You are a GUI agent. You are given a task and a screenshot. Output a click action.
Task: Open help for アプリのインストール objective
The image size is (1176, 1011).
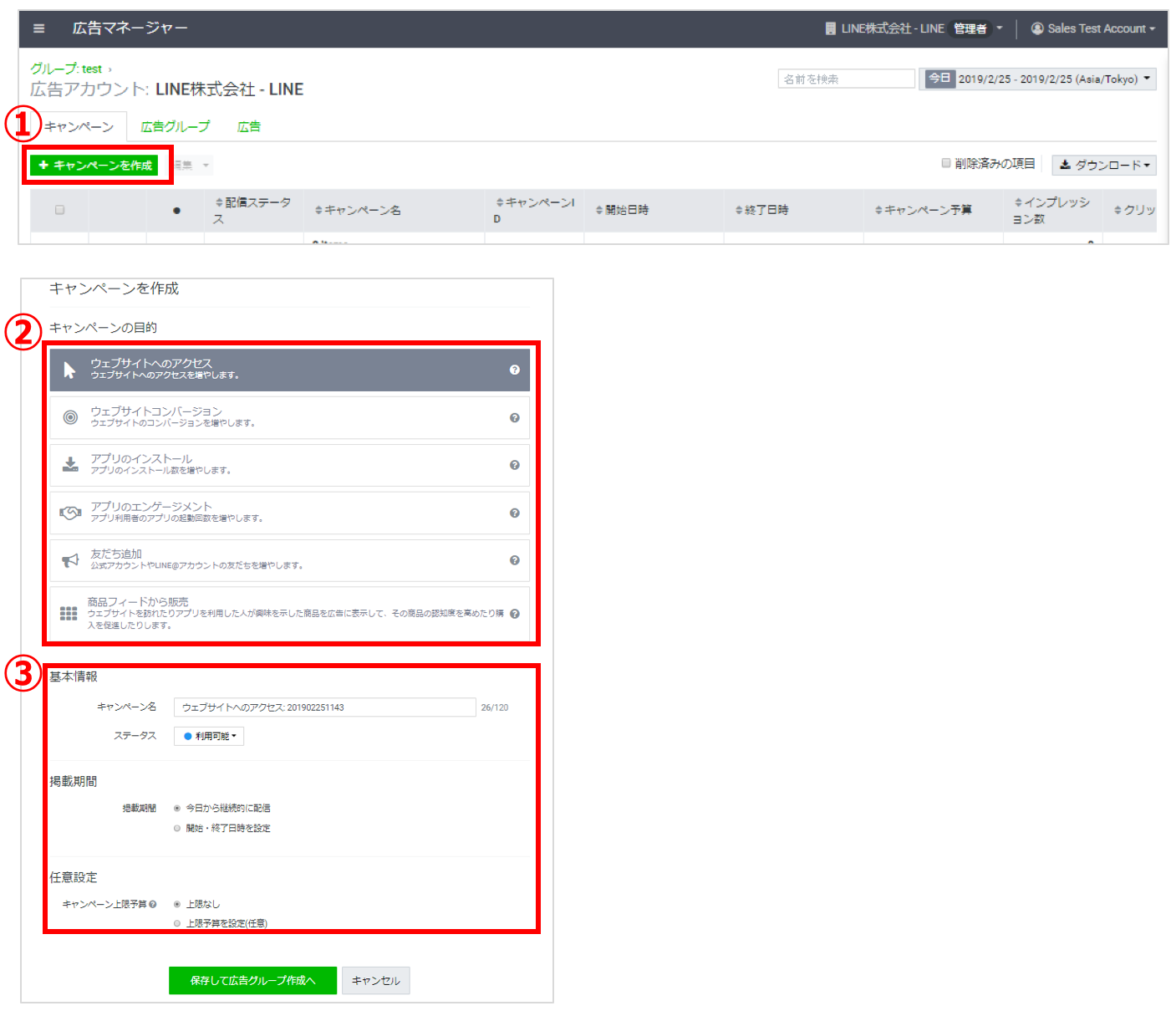coord(515,465)
